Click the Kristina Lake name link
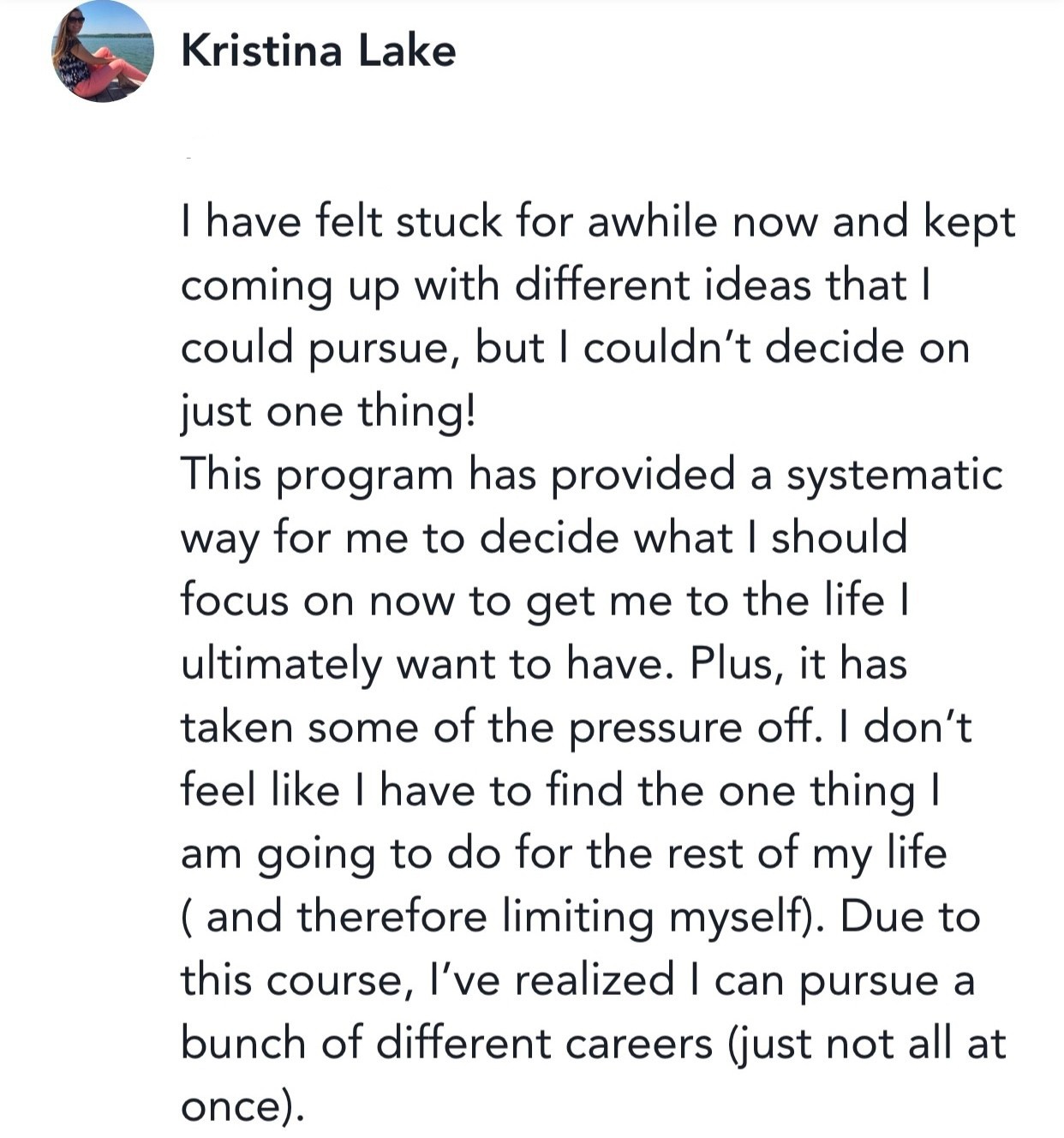This screenshot has width=1064, height=1138. click(318, 51)
